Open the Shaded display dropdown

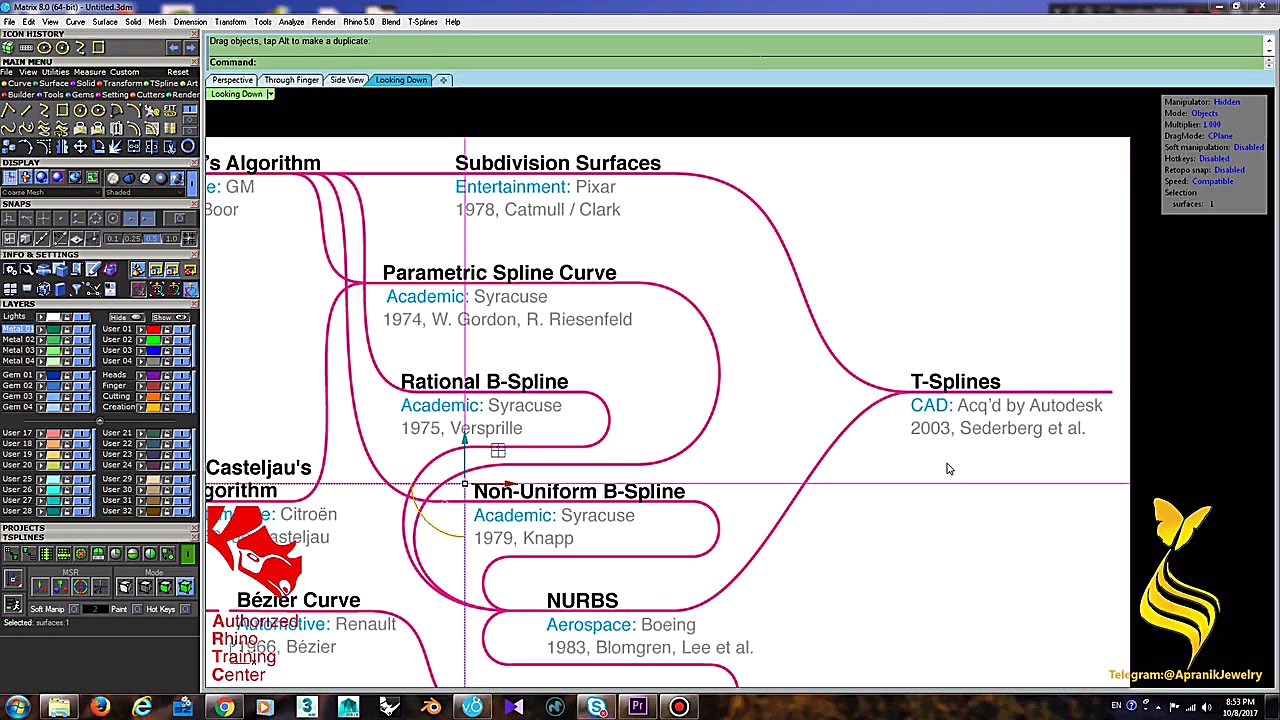(x=144, y=192)
